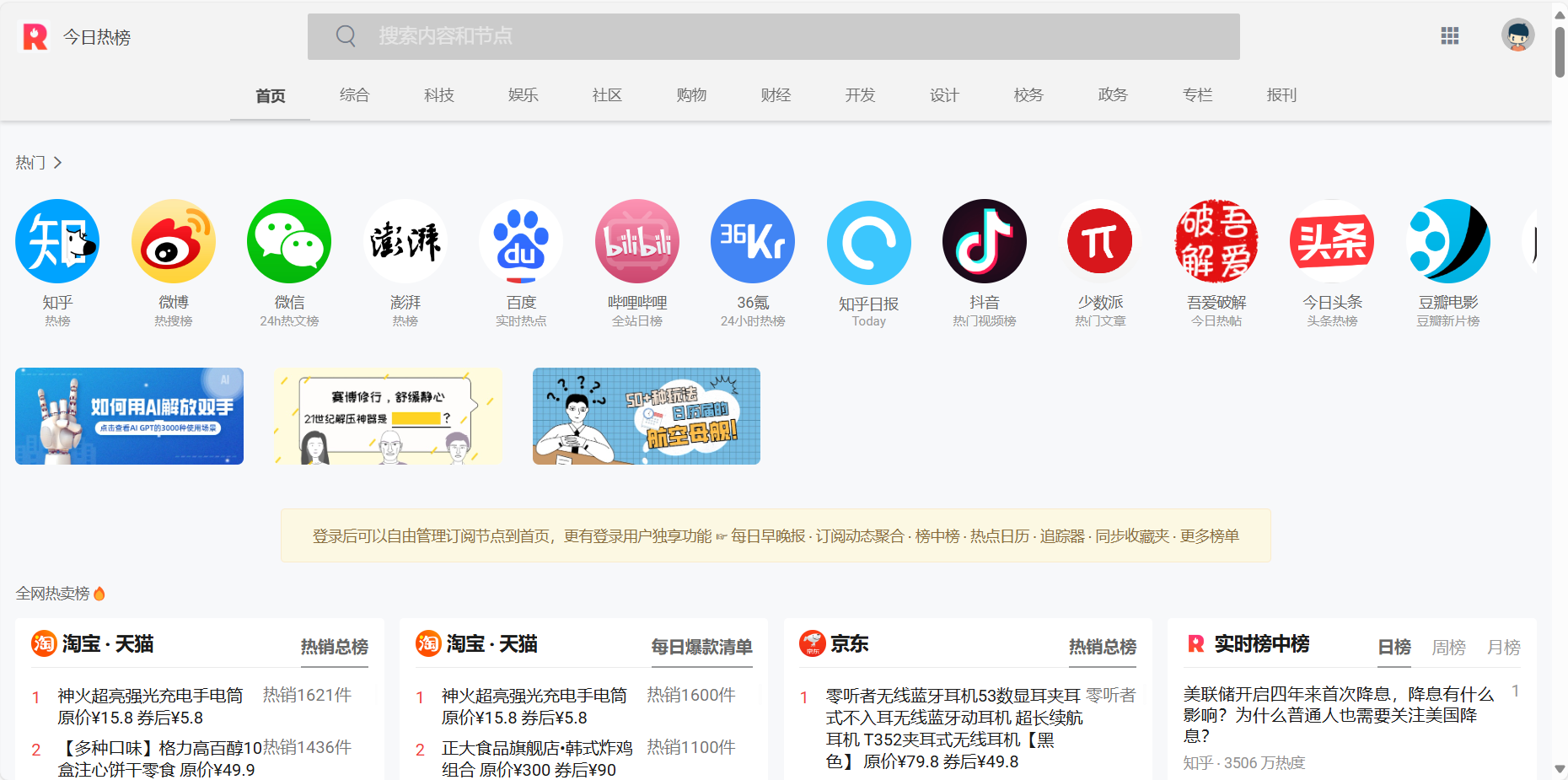Click the search magnifier icon
1568x780 pixels.
pyautogui.click(x=346, y=35)
